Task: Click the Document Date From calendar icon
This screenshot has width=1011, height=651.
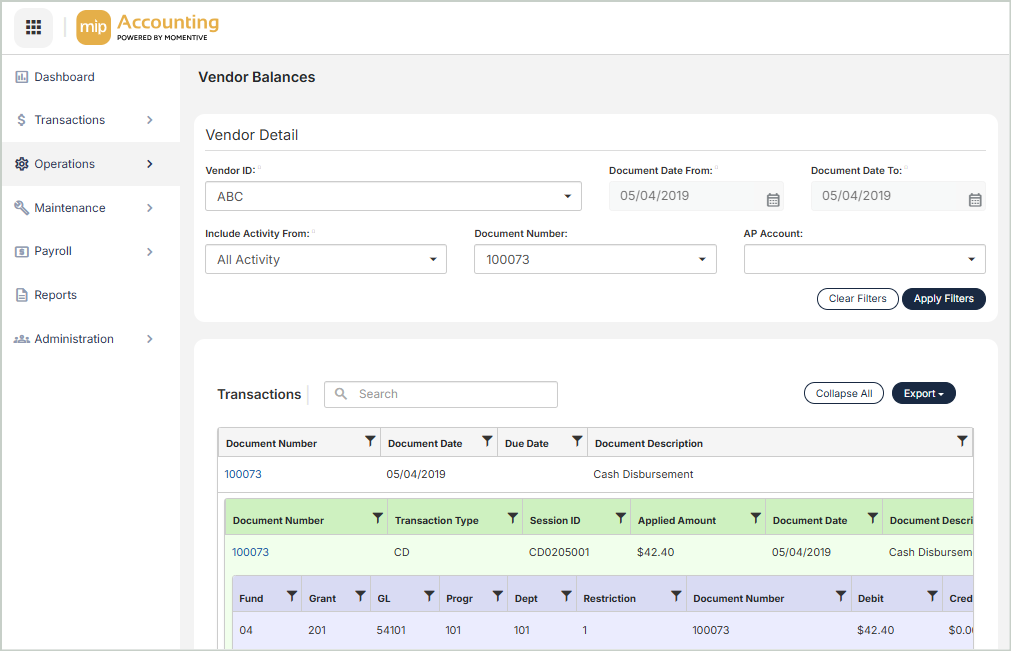Action: (x=773, y=199)
